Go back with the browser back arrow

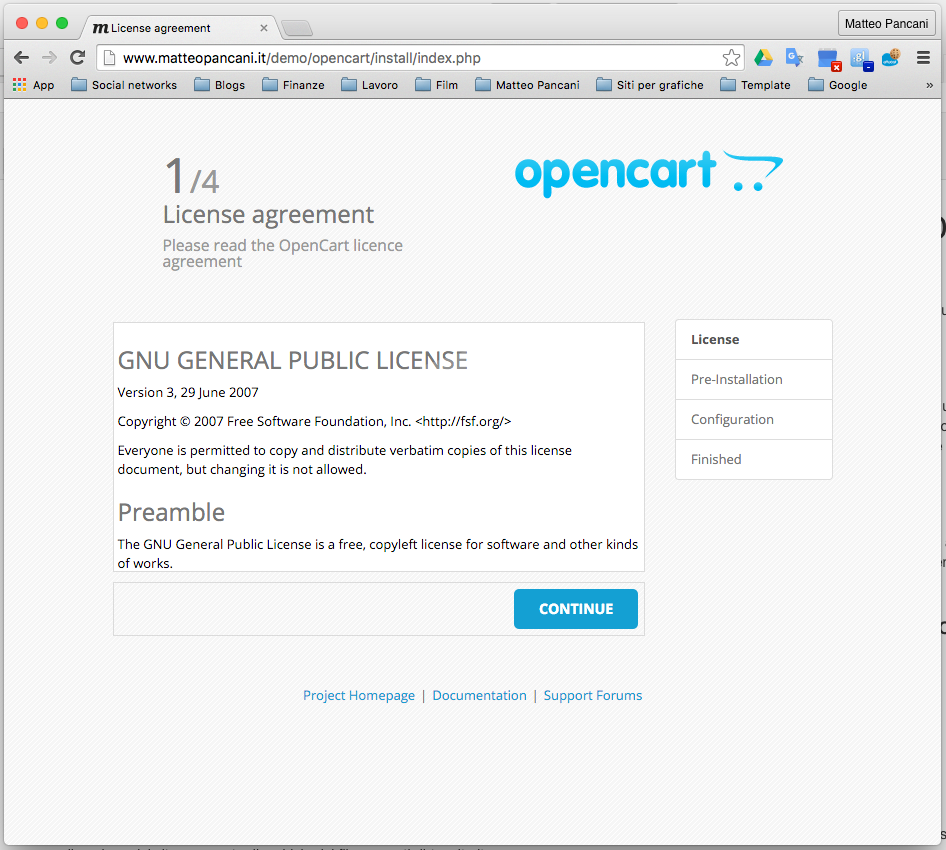click(21, 58)
